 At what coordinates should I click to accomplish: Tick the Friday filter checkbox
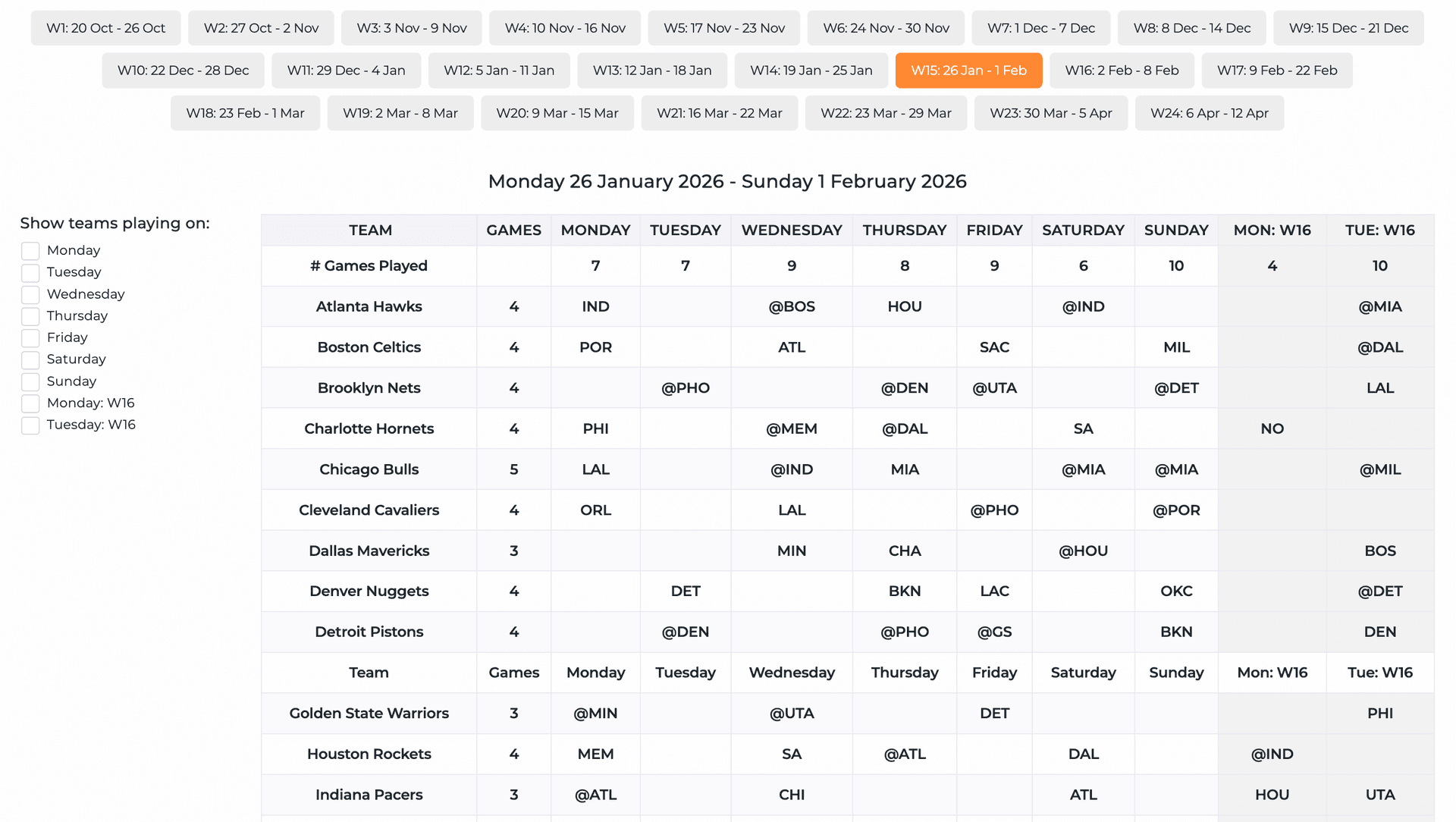coord(30,338)
